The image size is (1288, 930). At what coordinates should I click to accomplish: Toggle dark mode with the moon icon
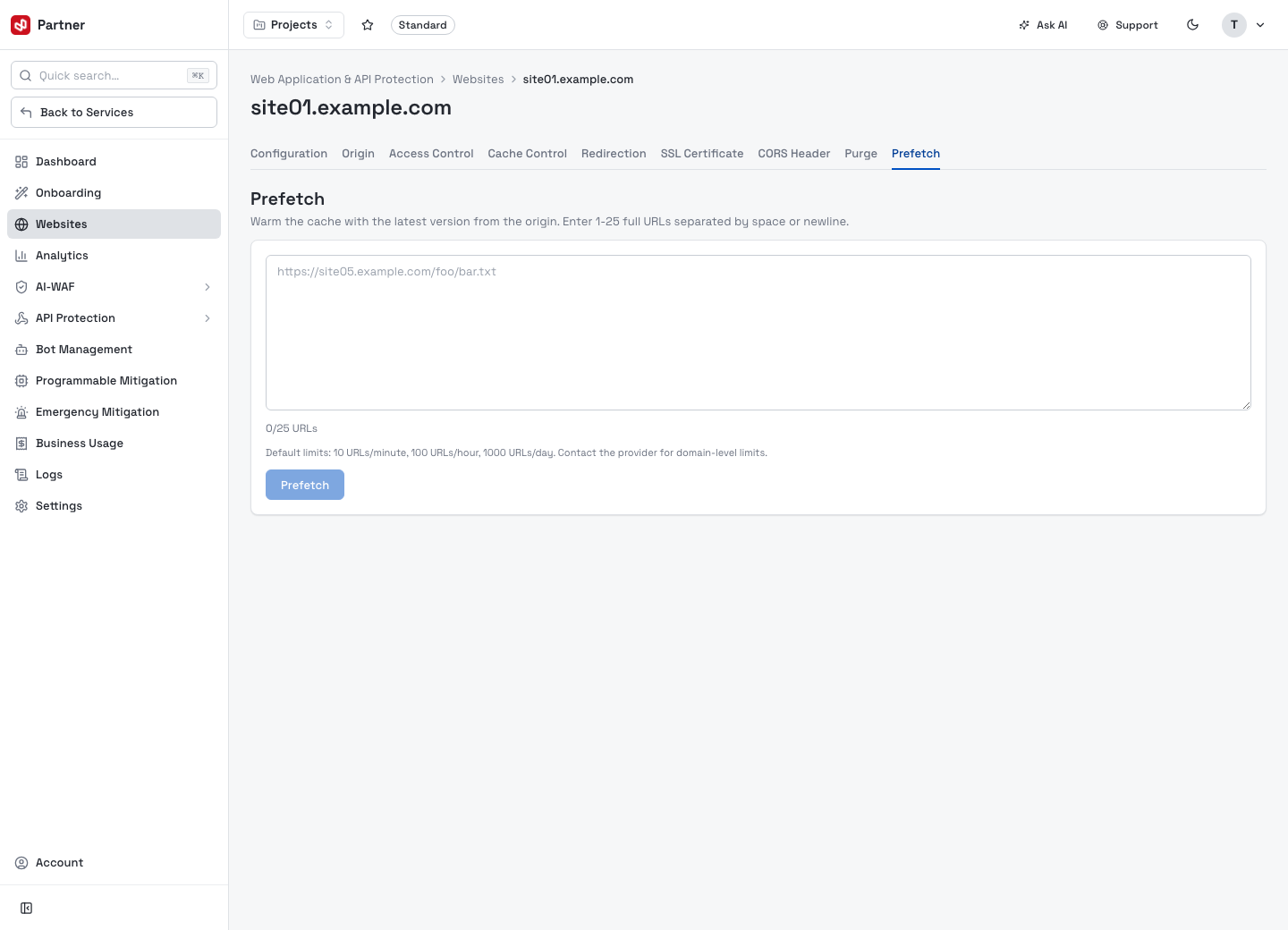pos(1192,25)
